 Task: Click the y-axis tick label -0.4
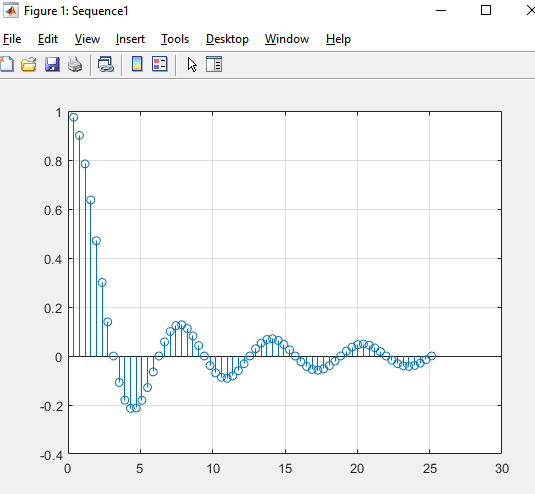coord(52,455)
